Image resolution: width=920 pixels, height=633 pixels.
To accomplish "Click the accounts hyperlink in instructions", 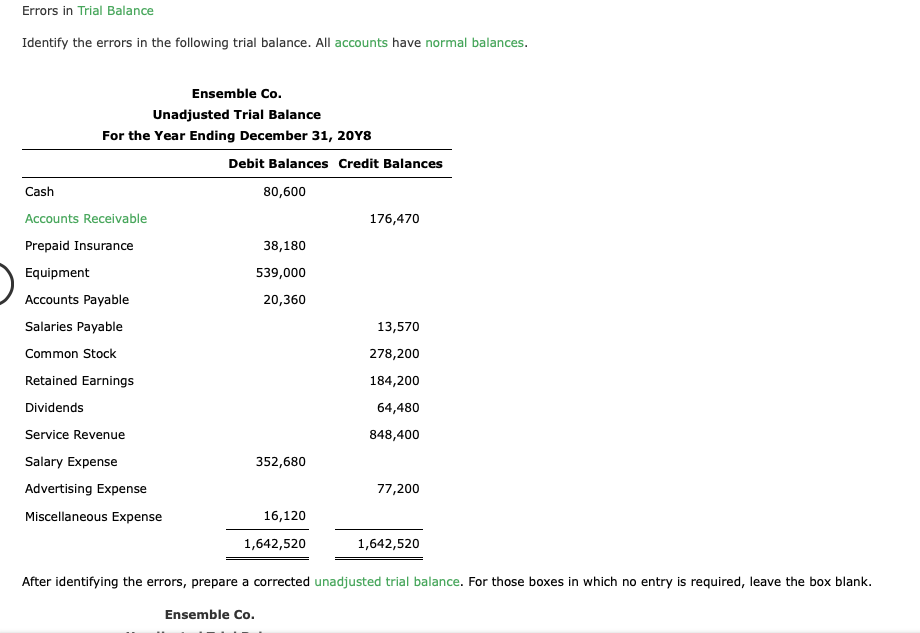I will [361, 42].
